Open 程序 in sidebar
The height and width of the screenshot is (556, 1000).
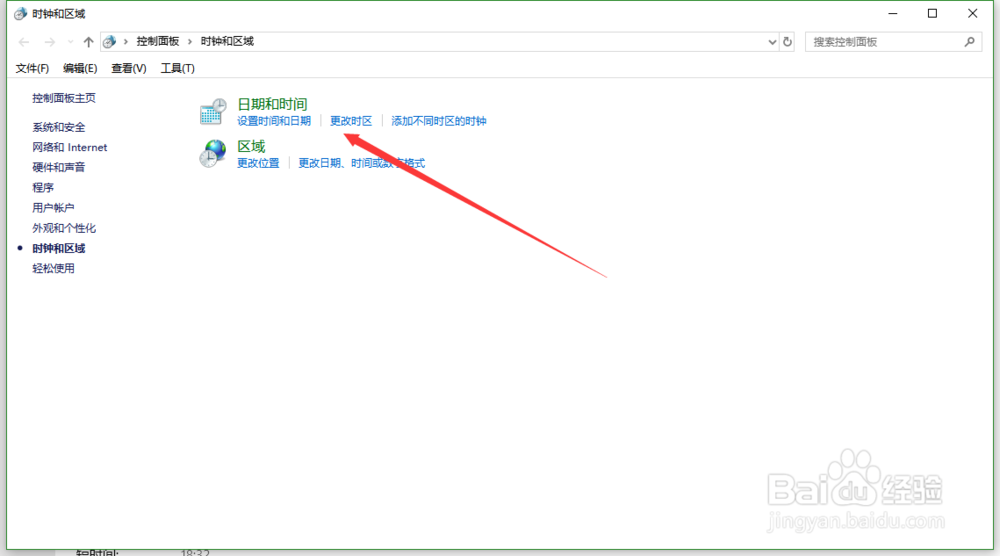point(43,187)
